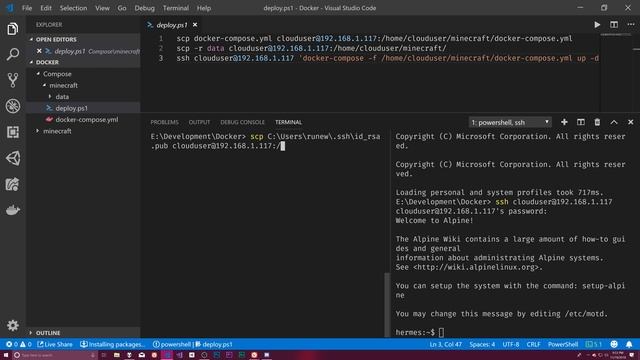Open the Docker whale view in activity bar

tap(13, 210)
